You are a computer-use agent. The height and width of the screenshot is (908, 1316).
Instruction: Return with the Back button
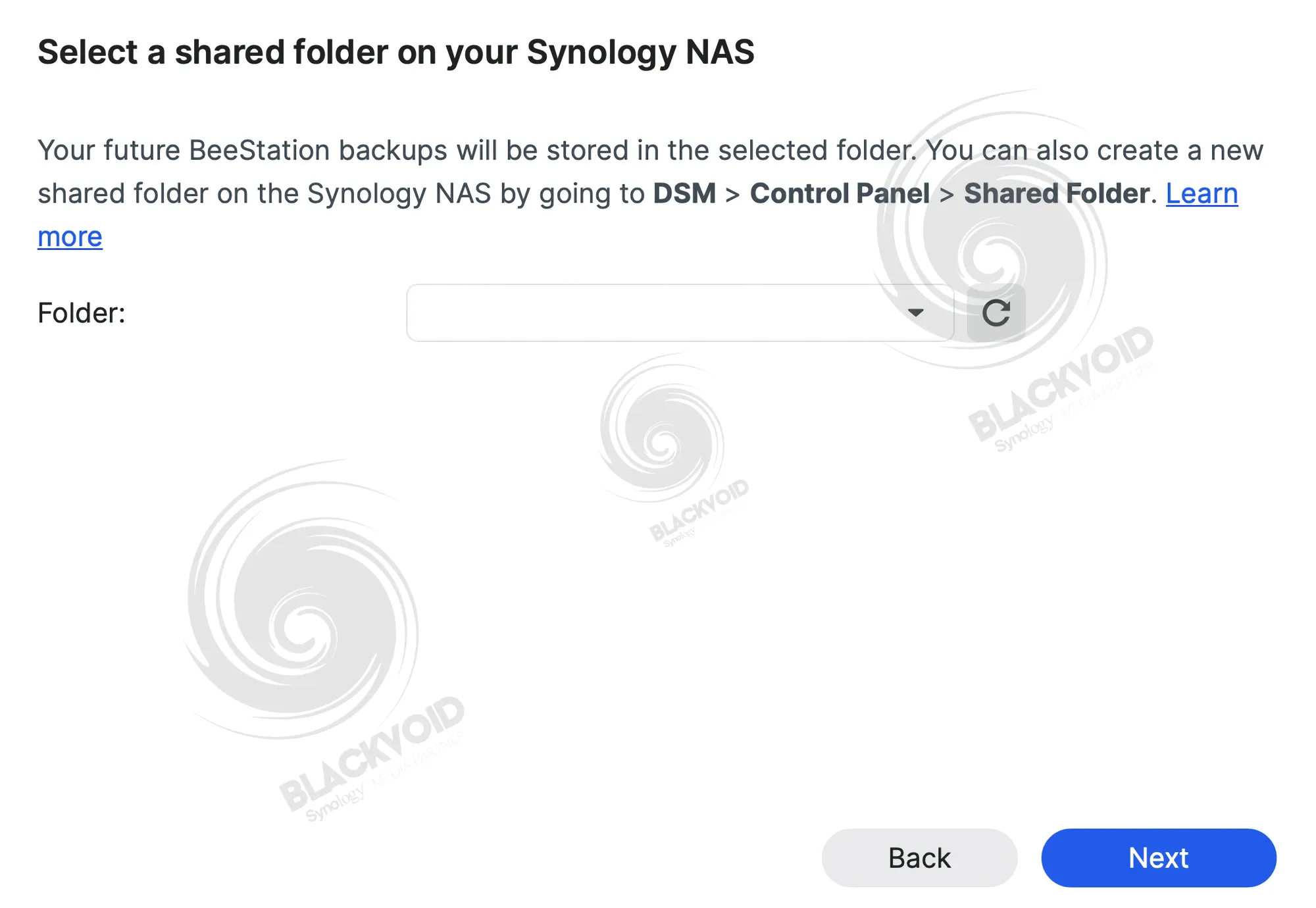[x=919, y=858]
